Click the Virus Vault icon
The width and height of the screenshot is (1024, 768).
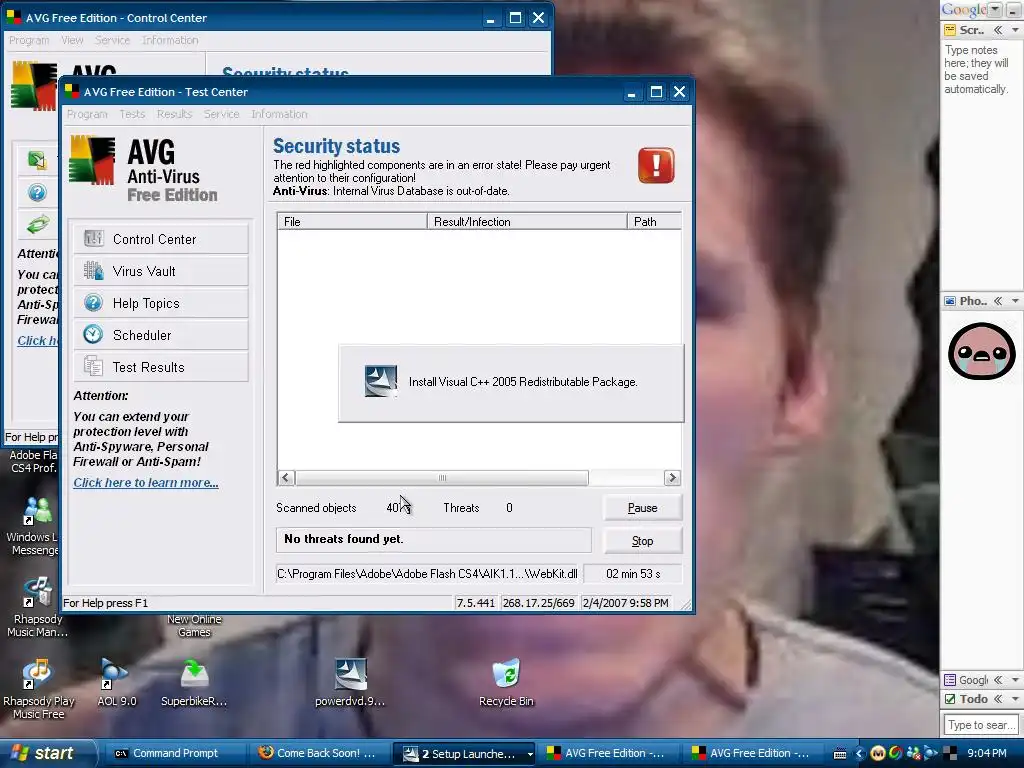click(x=93, y=270)
